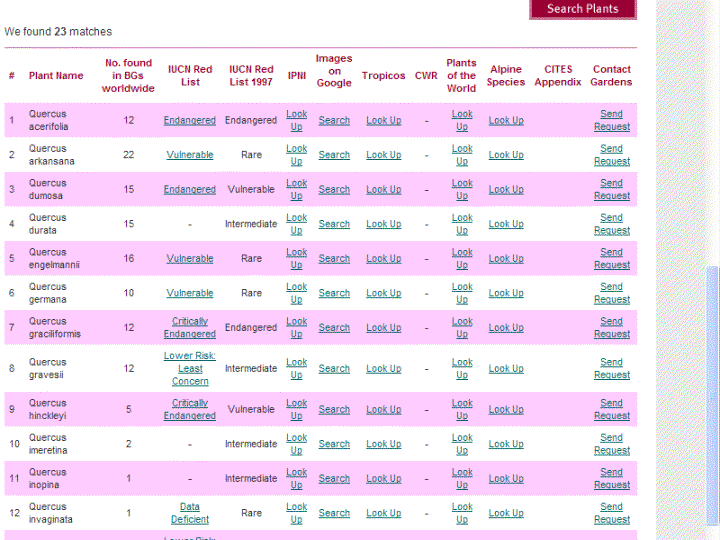
Task: Open Tropicos Look Up for Quercus arkansana
Action: [383, 155]
